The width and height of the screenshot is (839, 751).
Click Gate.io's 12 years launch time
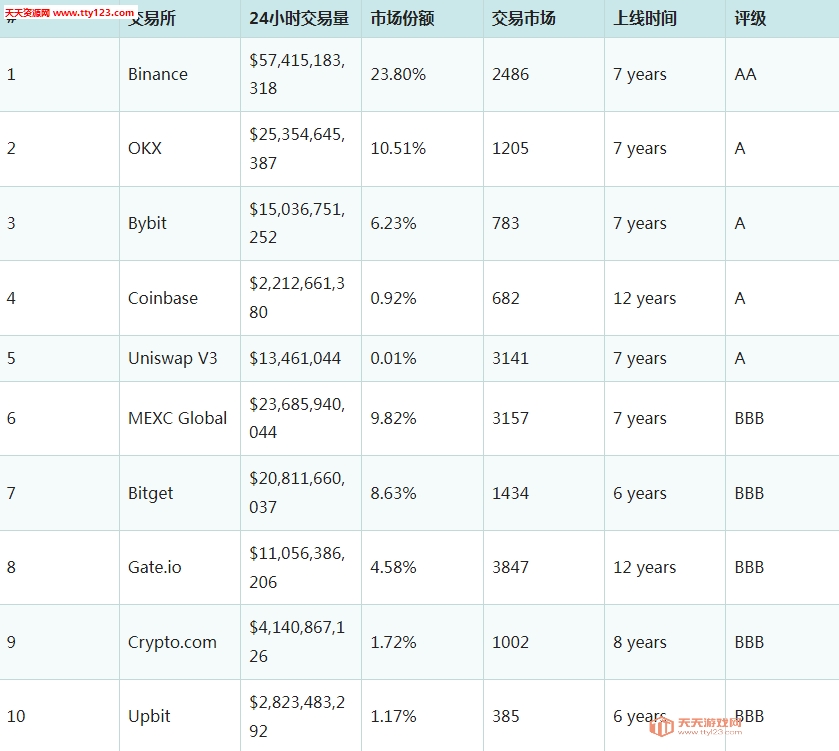tap(645, 568)
